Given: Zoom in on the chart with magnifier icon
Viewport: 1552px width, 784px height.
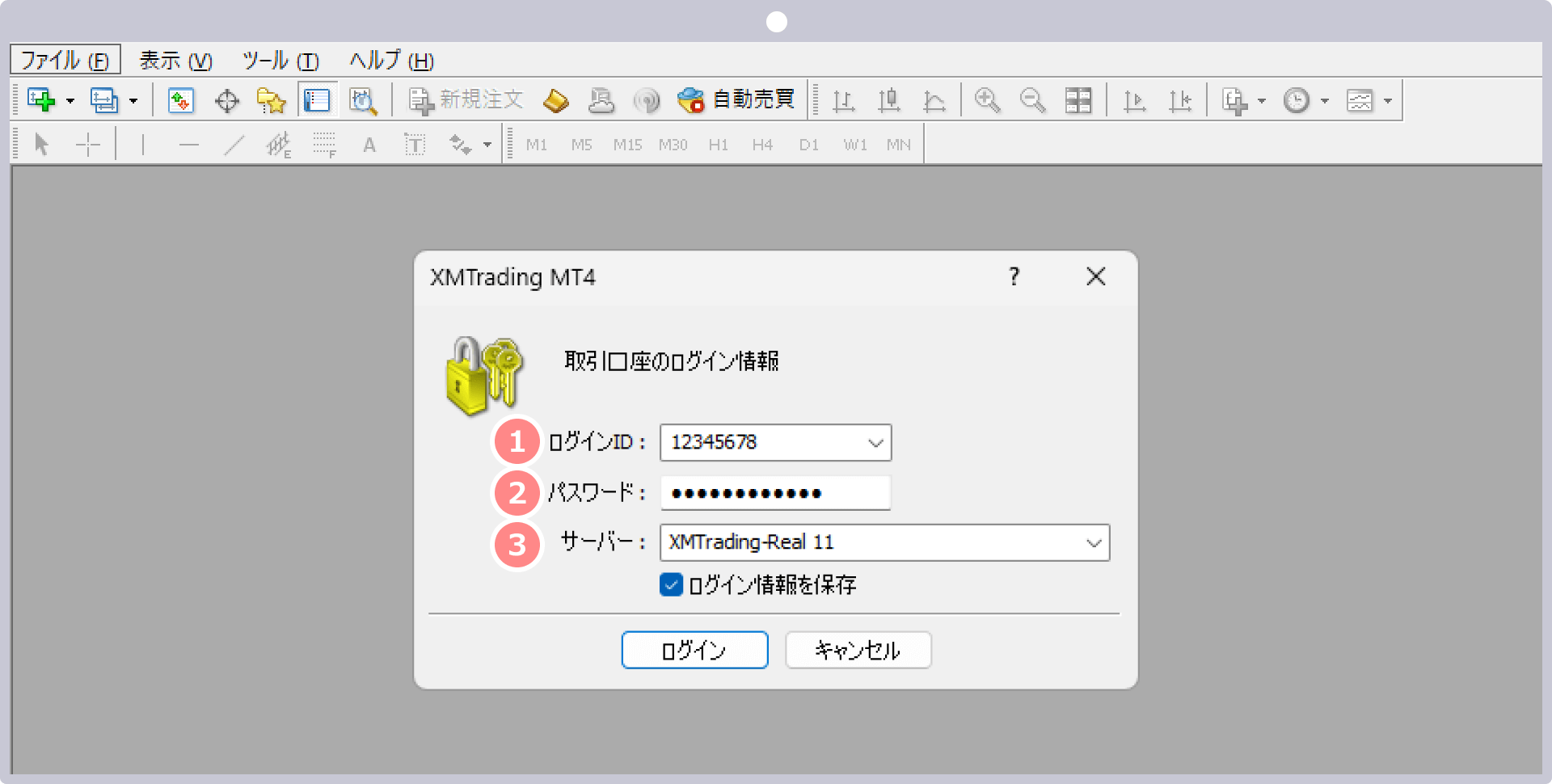Looking at the screenshot, I should click(x=986, y=99).
